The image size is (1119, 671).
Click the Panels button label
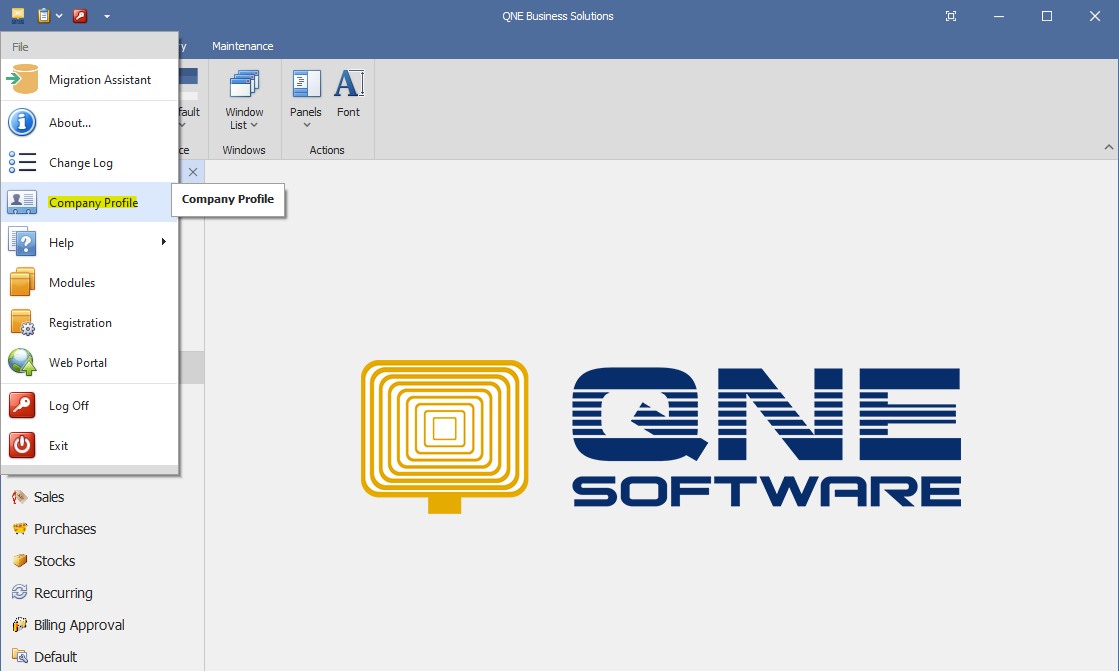[305, 112]
